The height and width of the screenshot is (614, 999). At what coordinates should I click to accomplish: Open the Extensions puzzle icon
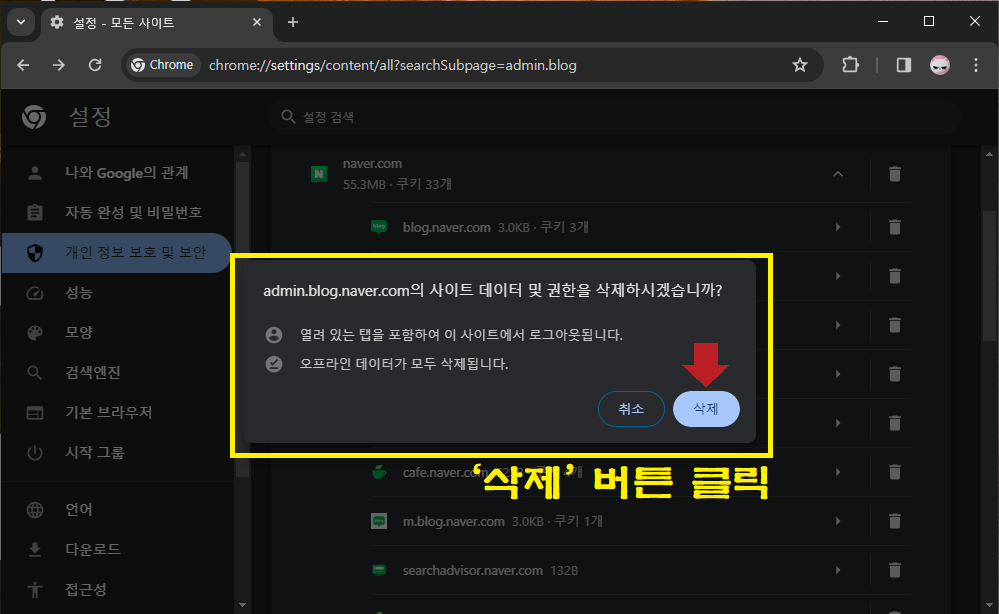pyautogui.click(x=851, y=65)
